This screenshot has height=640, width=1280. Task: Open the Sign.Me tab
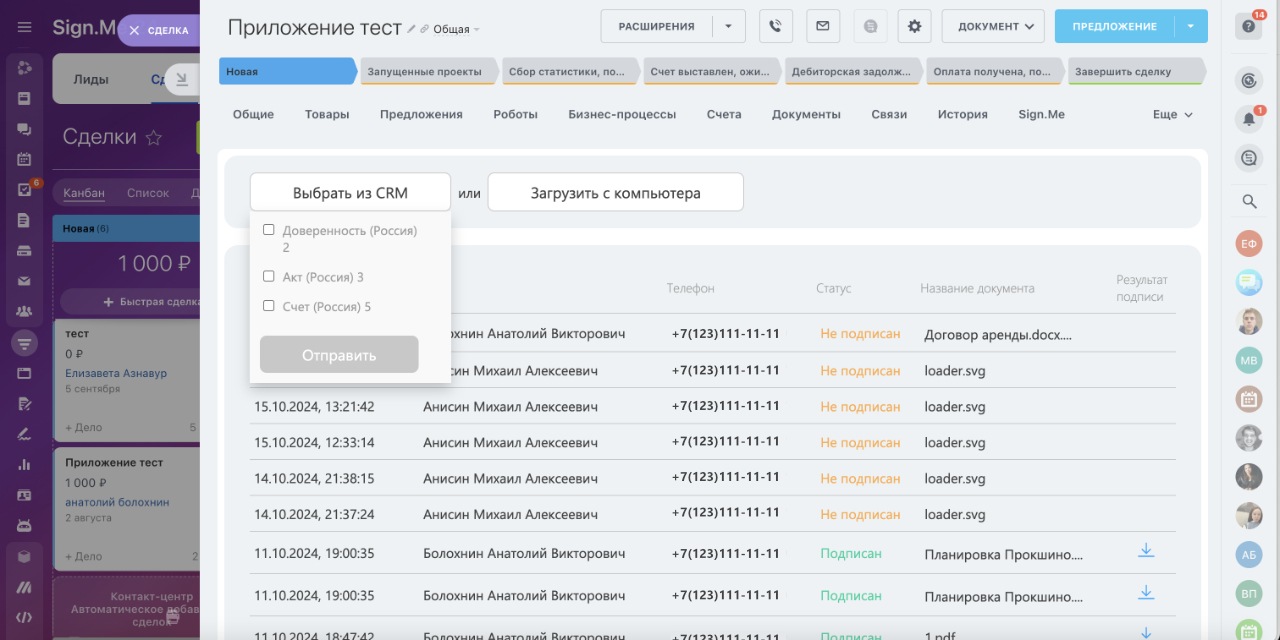[1041, 114]
